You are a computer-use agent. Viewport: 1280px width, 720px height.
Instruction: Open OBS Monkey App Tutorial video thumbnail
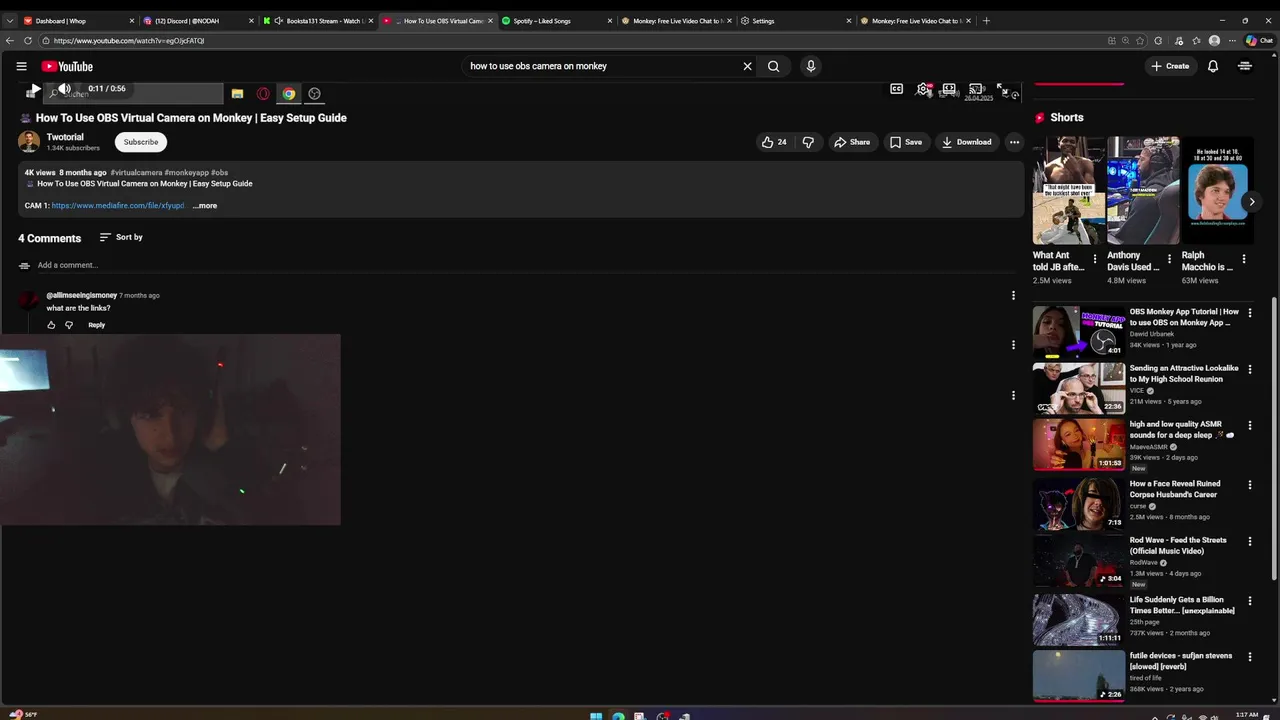point(1079,331)
